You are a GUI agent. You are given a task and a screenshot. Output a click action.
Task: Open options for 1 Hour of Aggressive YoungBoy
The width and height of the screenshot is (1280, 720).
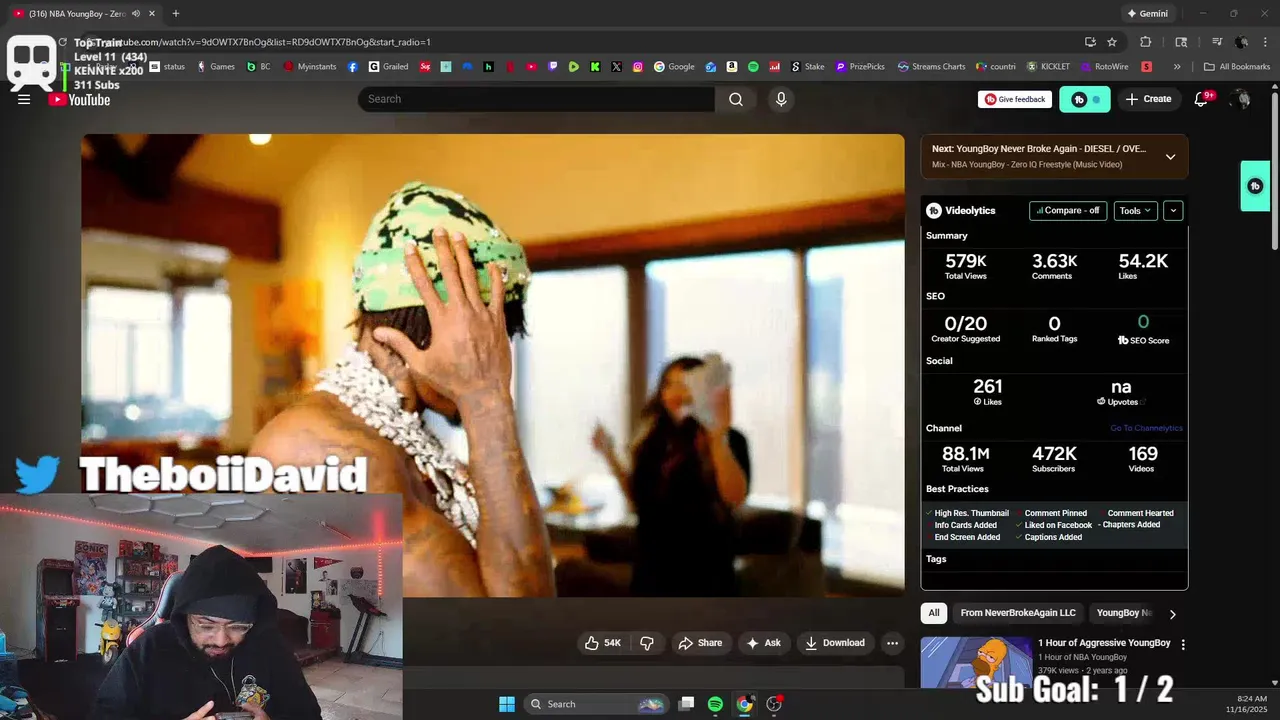(x=1183, y=645)
